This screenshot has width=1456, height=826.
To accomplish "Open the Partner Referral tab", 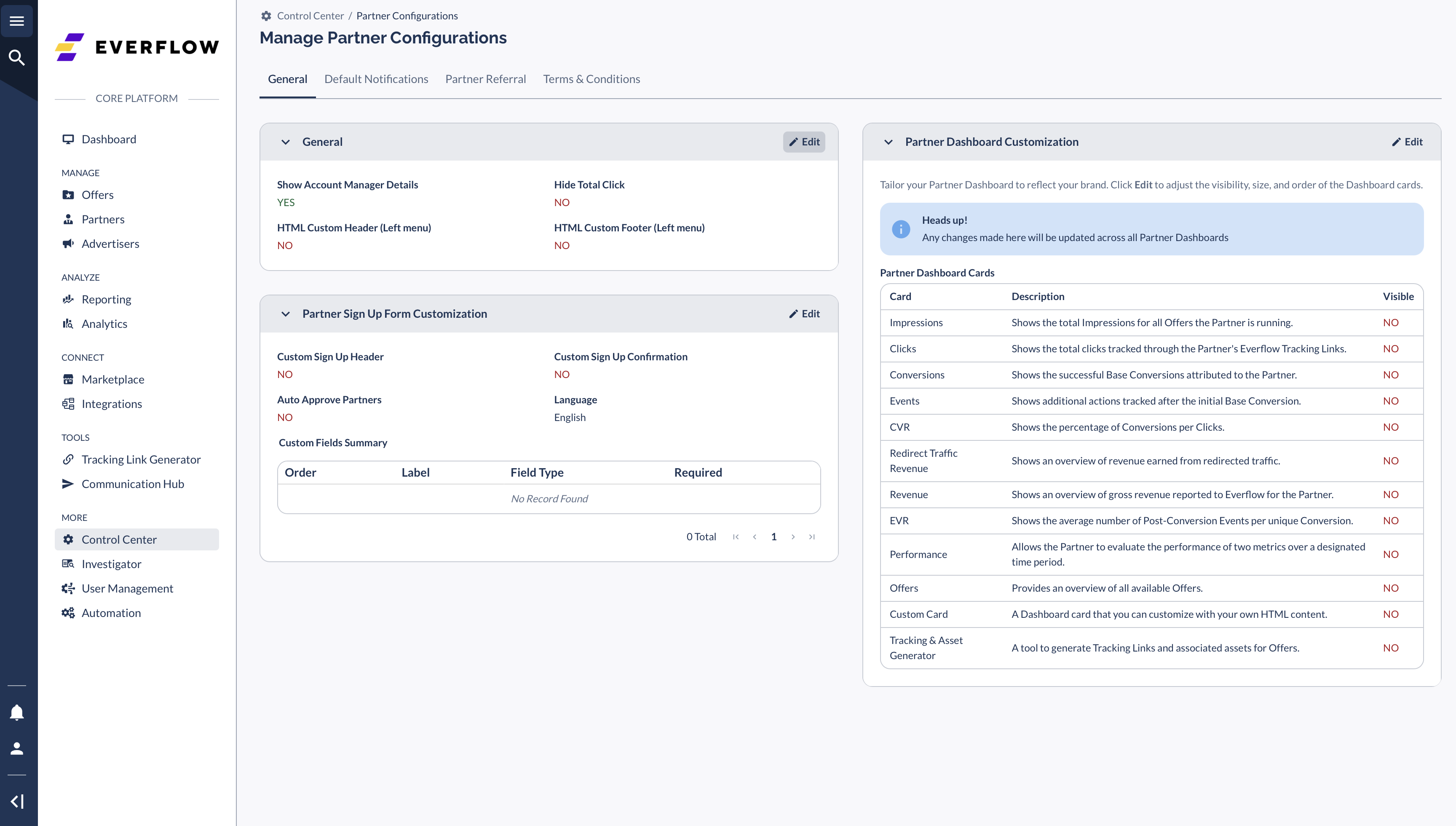I will pyautogui.click(x=485, y=79).
